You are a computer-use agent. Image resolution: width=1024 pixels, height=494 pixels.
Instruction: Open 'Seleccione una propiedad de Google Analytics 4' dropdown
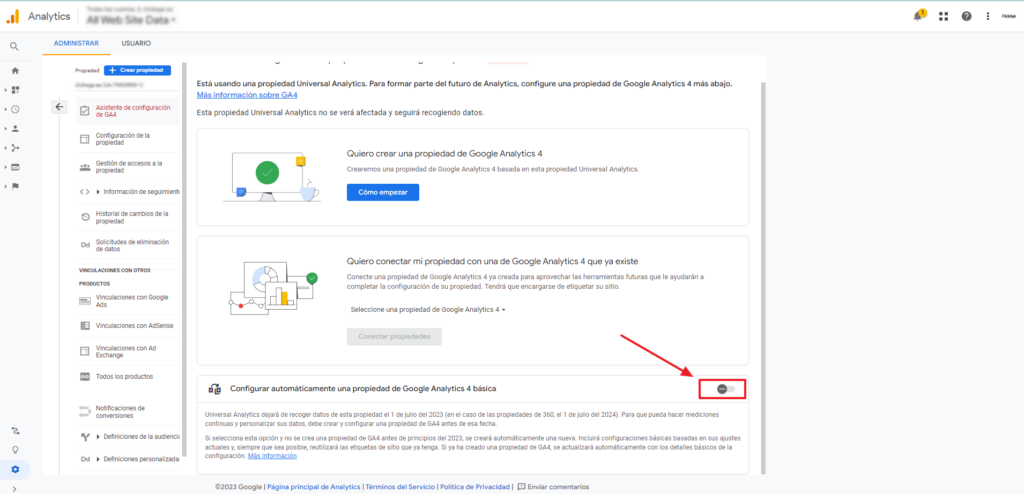pyautogui.click(x=428, y=310)
